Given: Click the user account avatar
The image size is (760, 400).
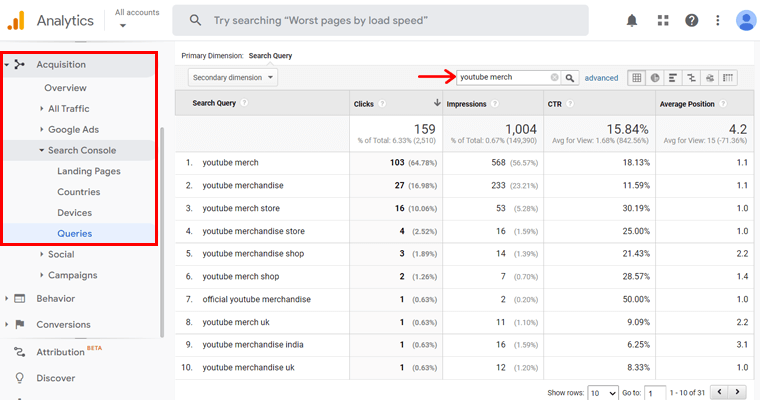Looking at the screenshot, I should tap(745, 20).
